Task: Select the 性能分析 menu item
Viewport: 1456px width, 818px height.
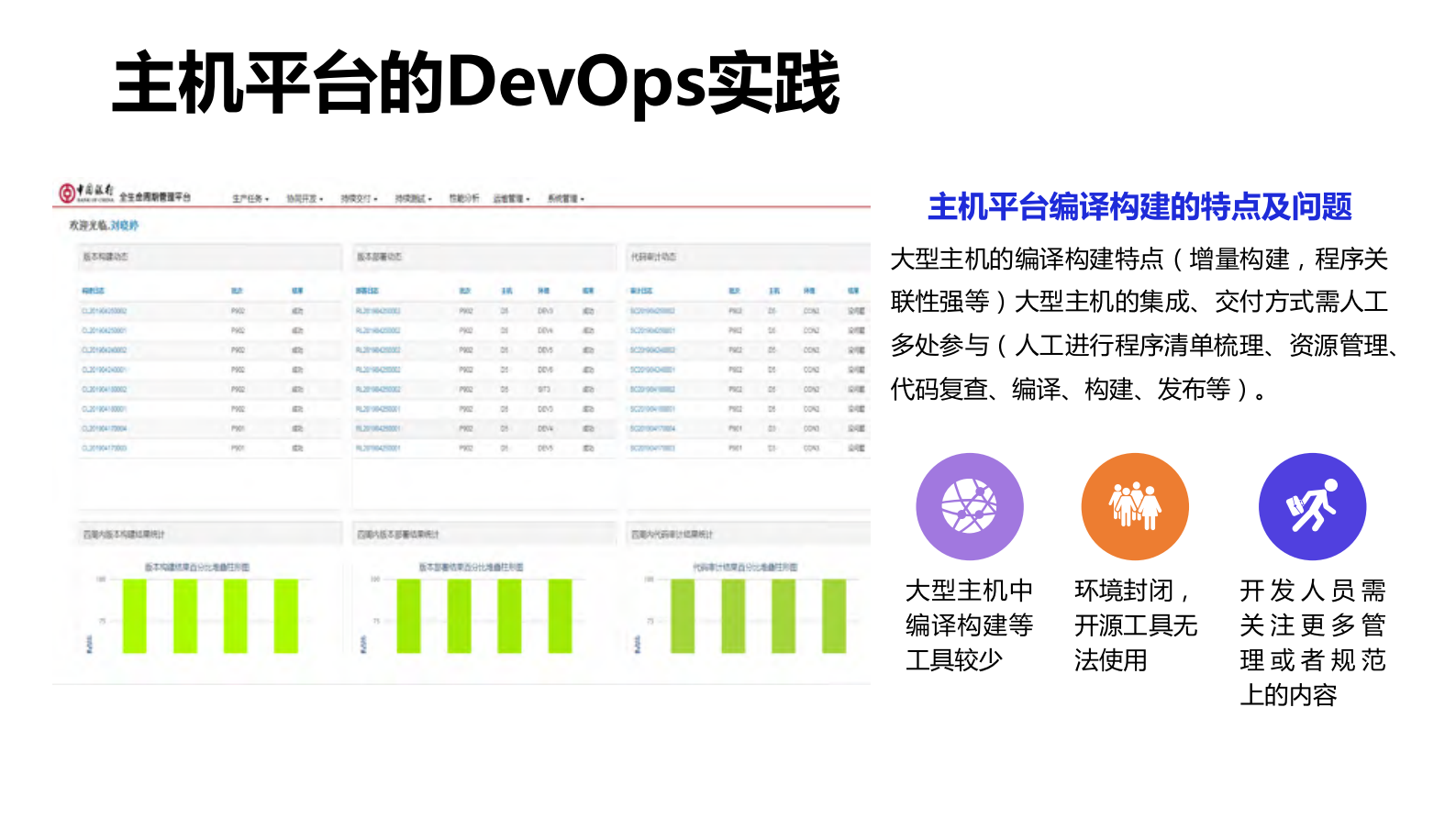Action: (463, 199)
